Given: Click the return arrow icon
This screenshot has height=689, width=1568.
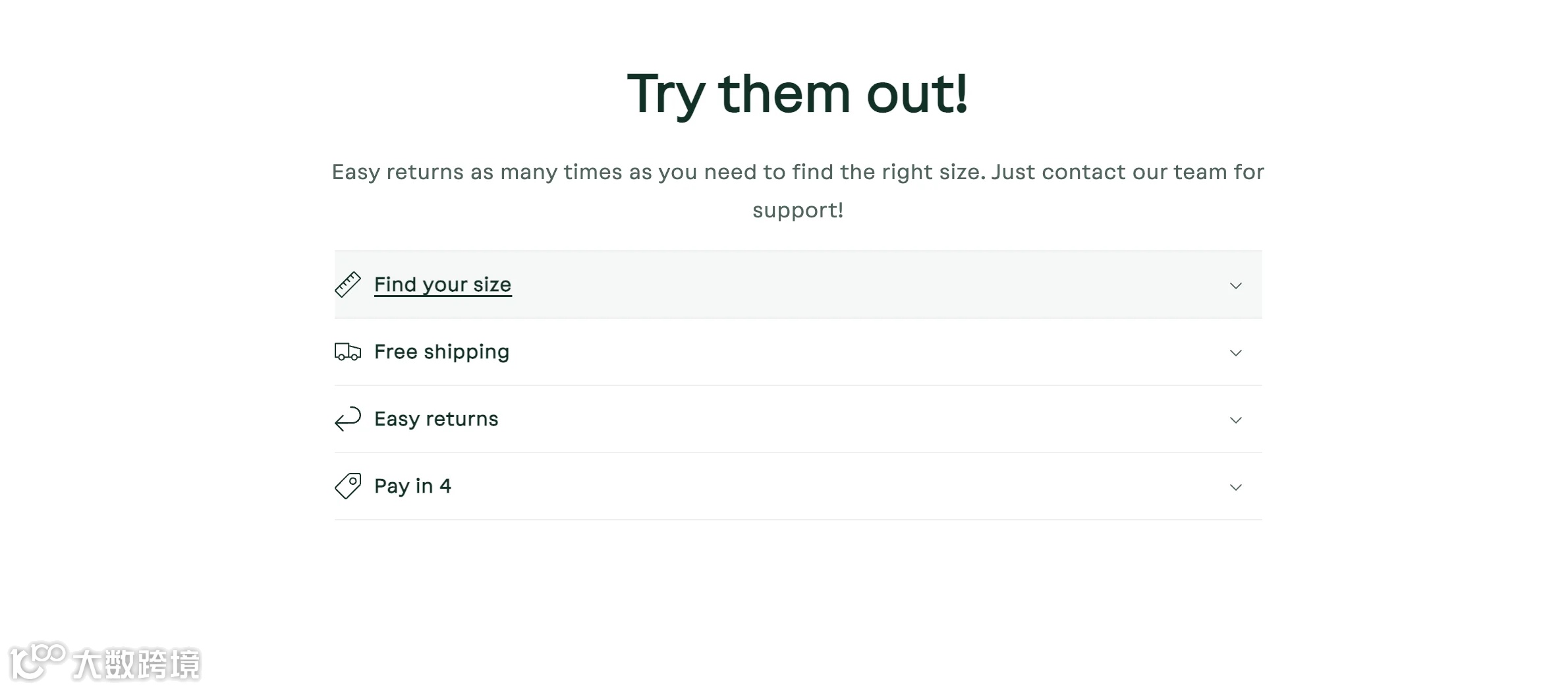Looking at the screenshot, I should coord(347,419).
